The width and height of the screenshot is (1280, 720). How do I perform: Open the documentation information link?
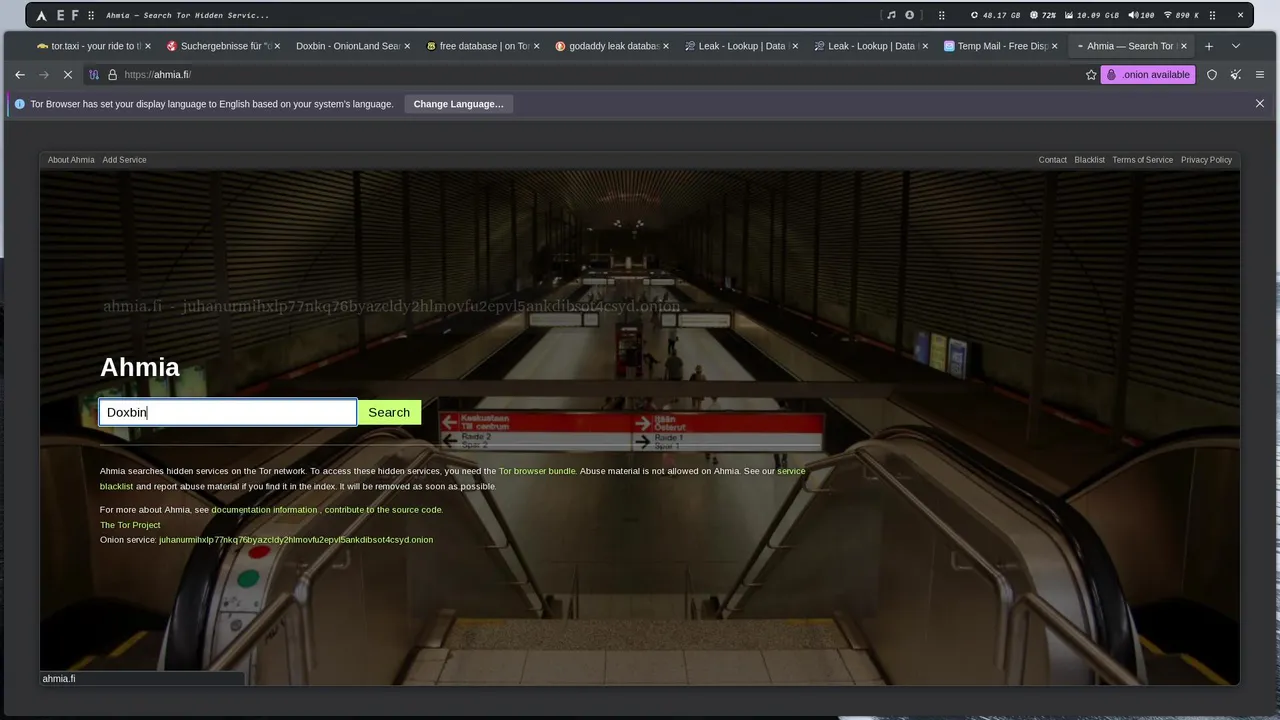point(264,510)
